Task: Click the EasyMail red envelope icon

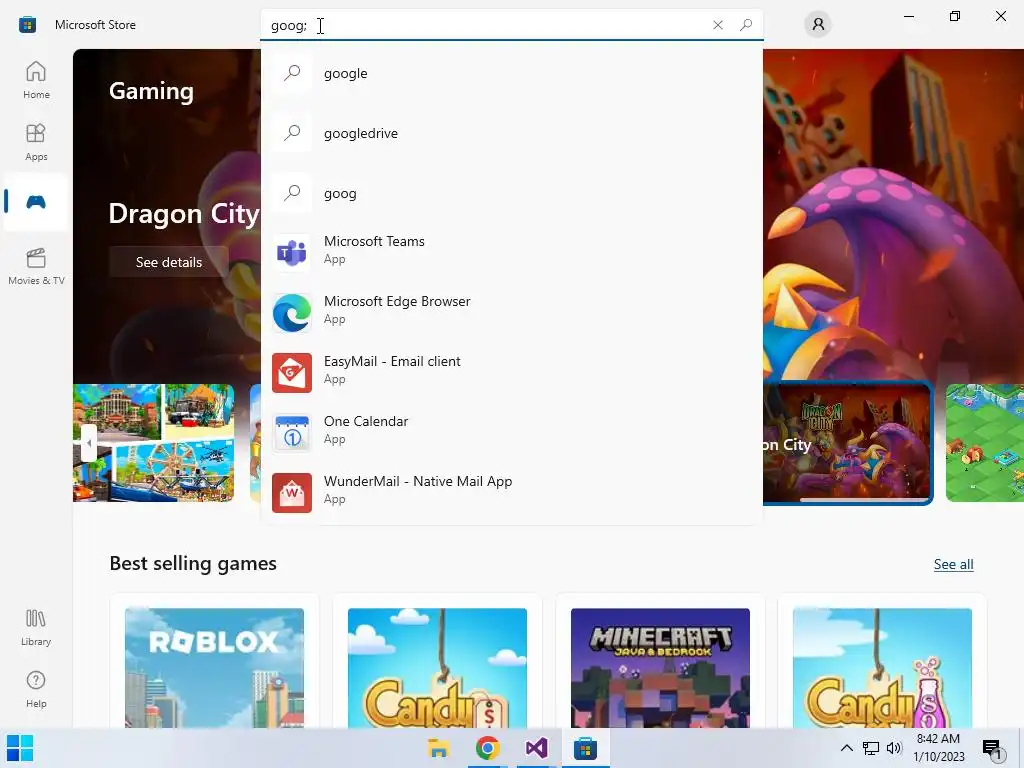Action: tap(292, 372)
